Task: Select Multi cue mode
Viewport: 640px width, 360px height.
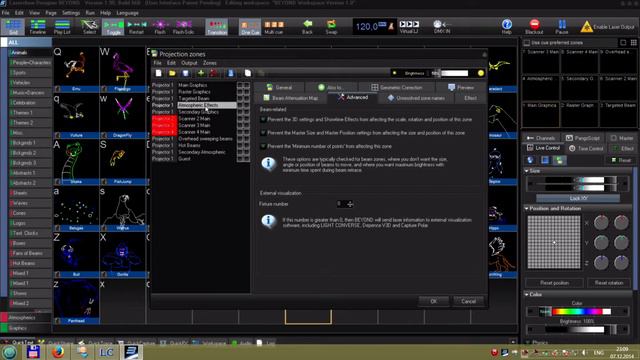Action: click(273, 27)
